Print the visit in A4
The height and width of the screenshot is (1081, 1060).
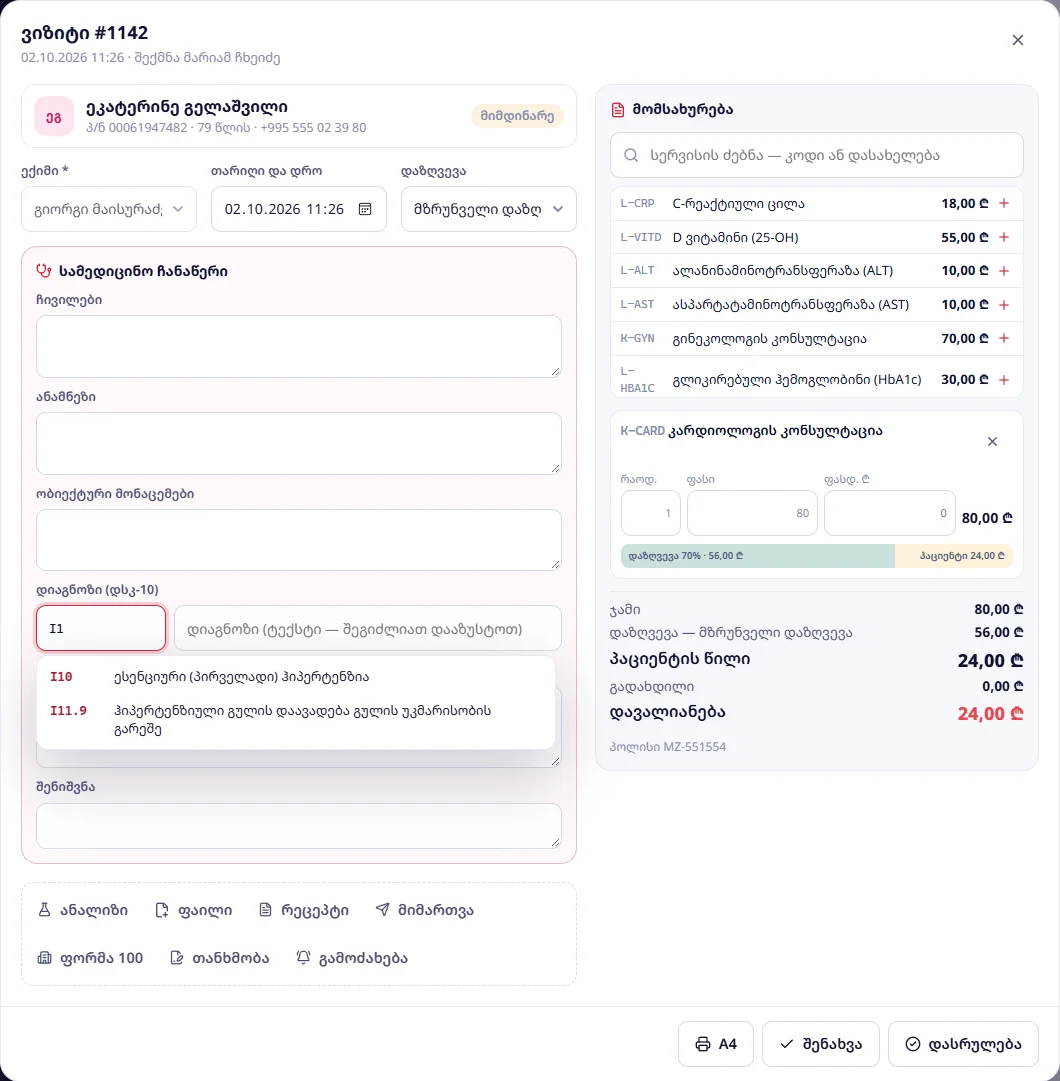coord(715,1044)
